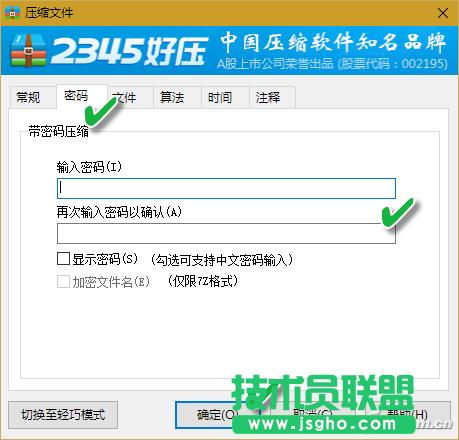The image size is (459, 440).
Task: Click the 切换至轻巧模式 button
Action: point(63,415)
